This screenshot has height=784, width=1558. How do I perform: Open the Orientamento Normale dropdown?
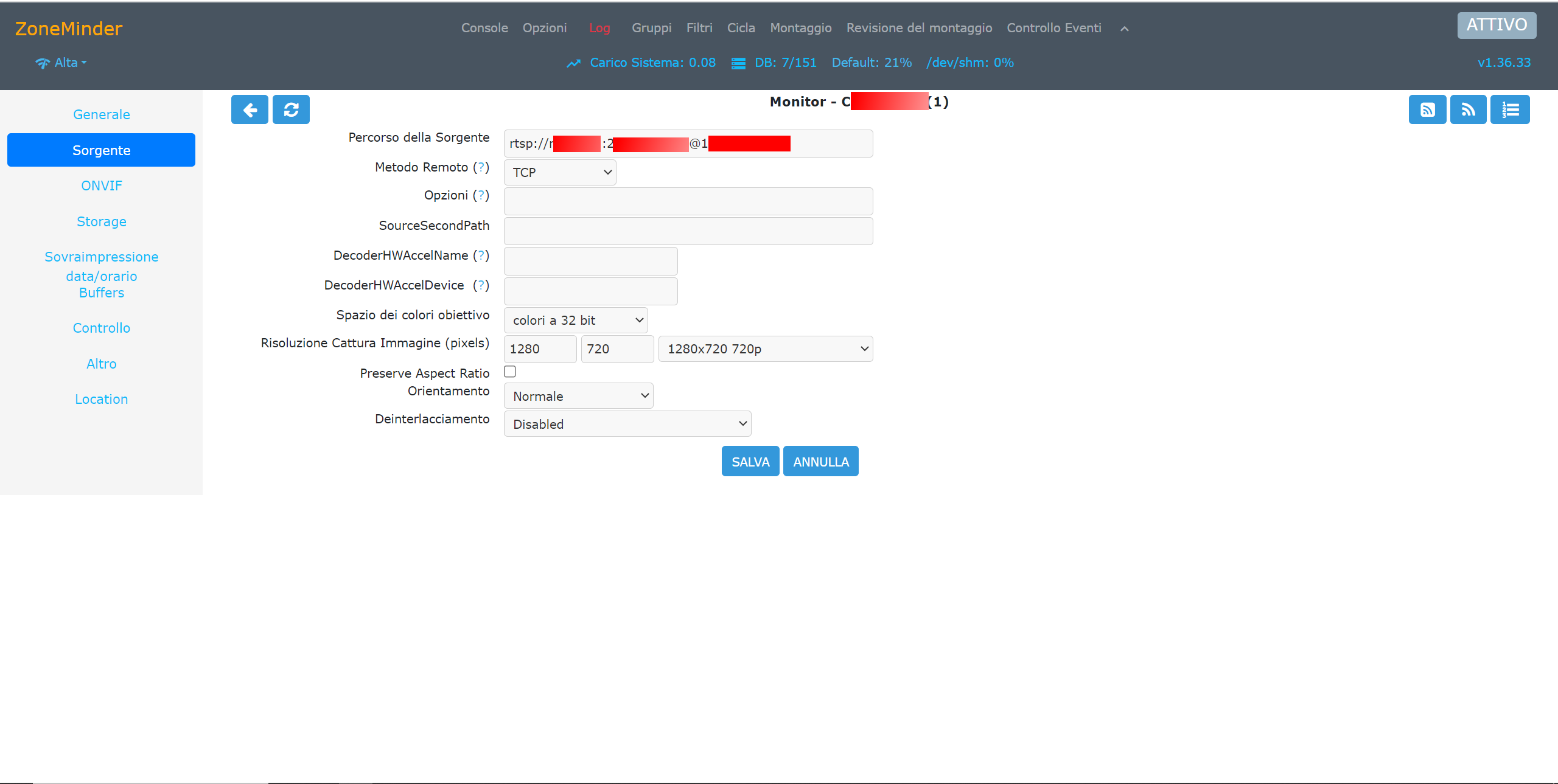point(579,396)
